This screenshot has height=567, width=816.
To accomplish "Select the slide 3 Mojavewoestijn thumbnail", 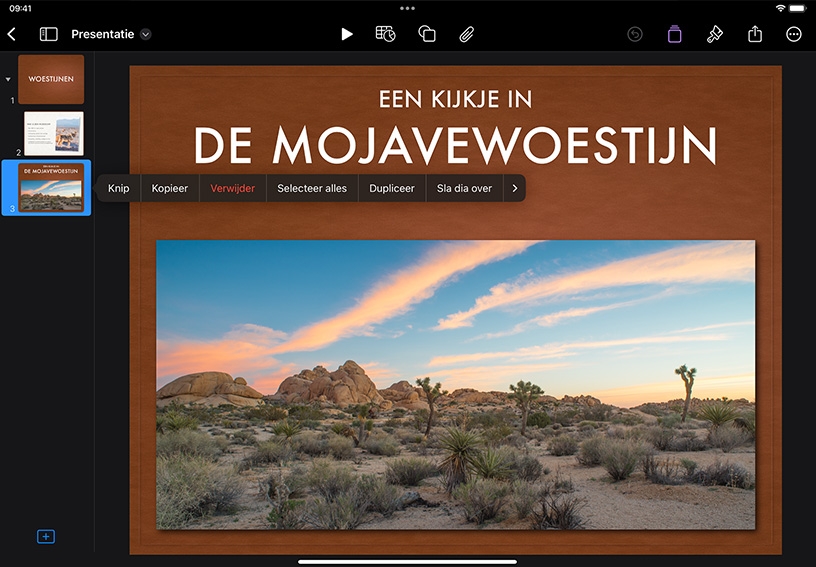I will pyautogui.click(x=51, y=187).
